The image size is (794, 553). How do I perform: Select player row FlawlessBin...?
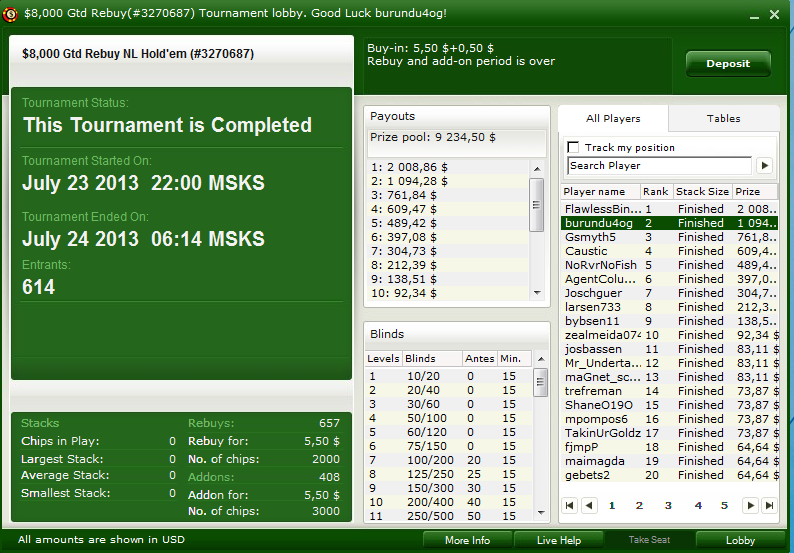point(669,209)
